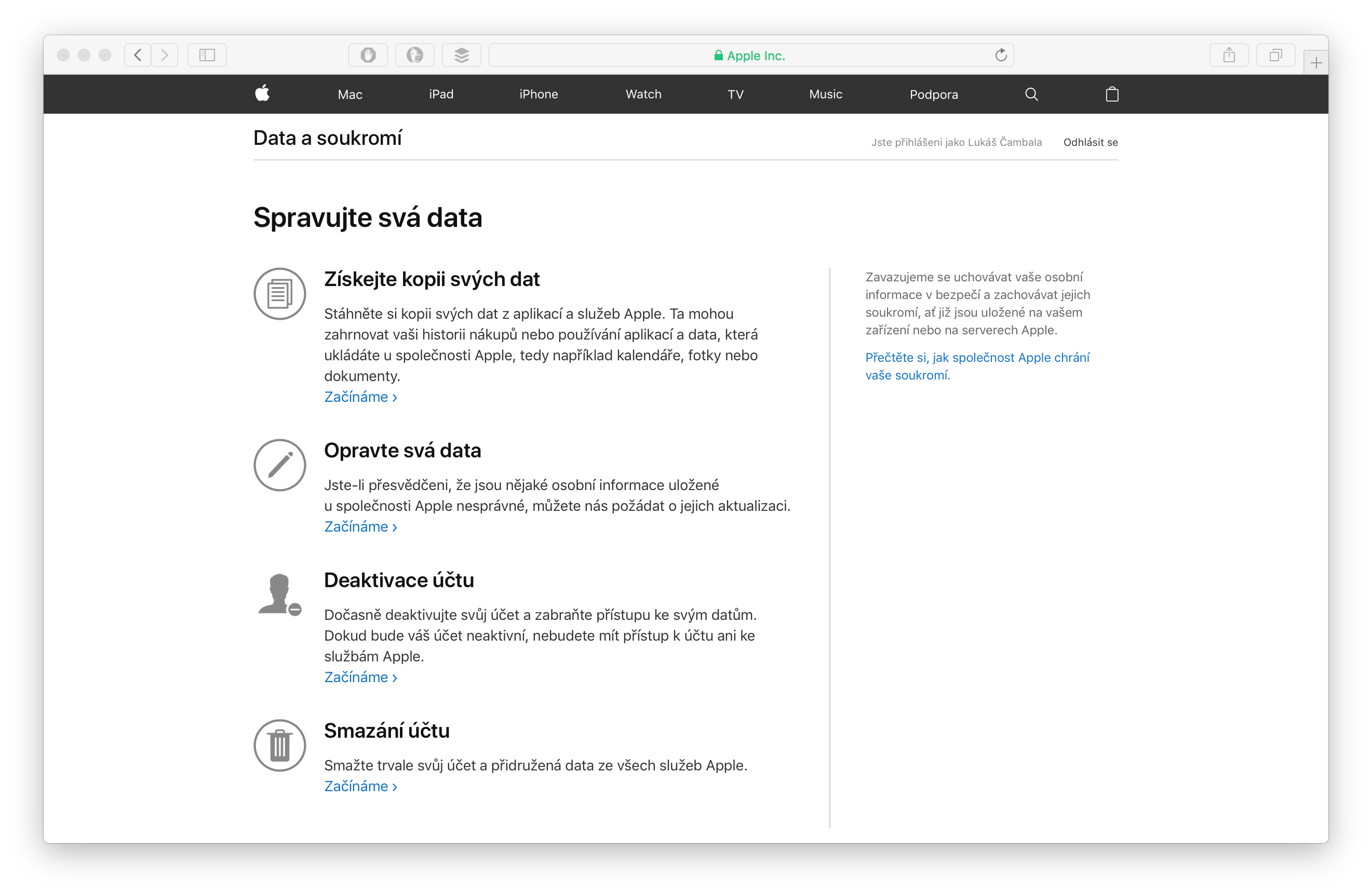Open the TV menu item
This screenshot has height=895, width=1372.
(735, 94)
